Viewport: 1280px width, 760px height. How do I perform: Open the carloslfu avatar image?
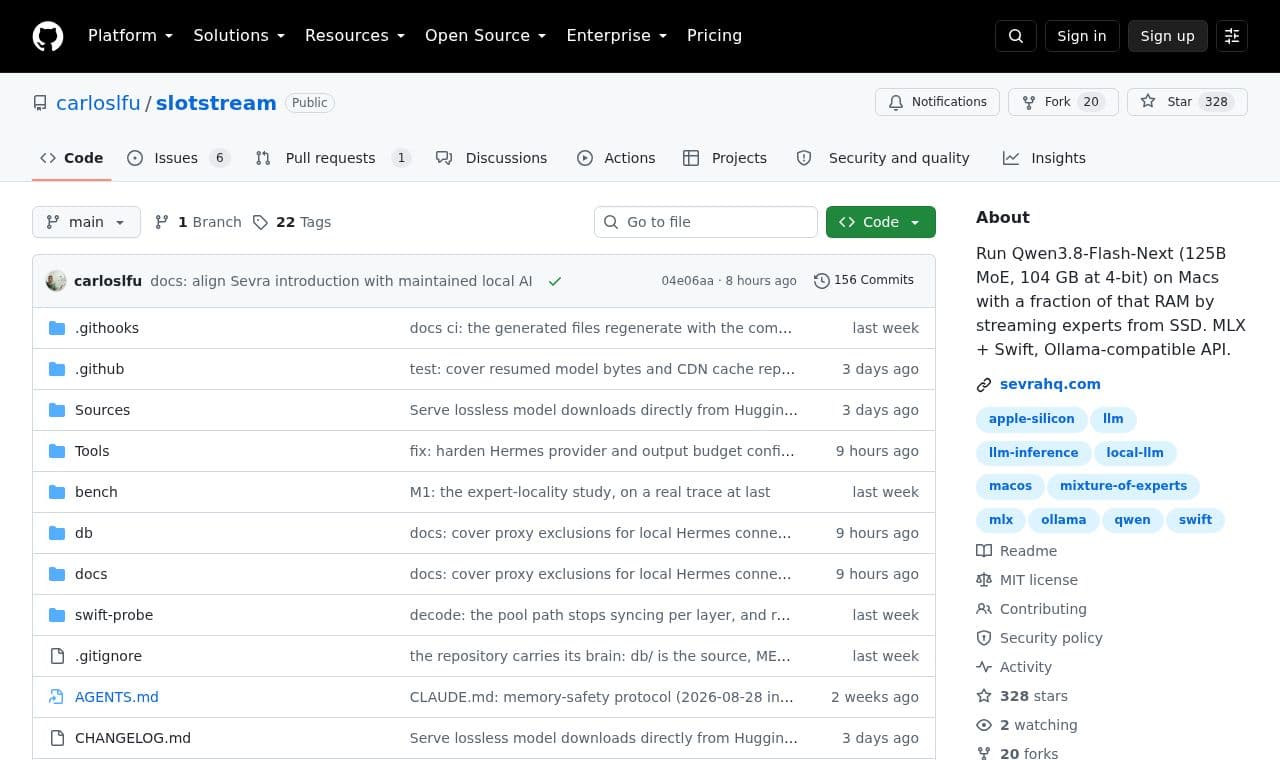[56, 281]
